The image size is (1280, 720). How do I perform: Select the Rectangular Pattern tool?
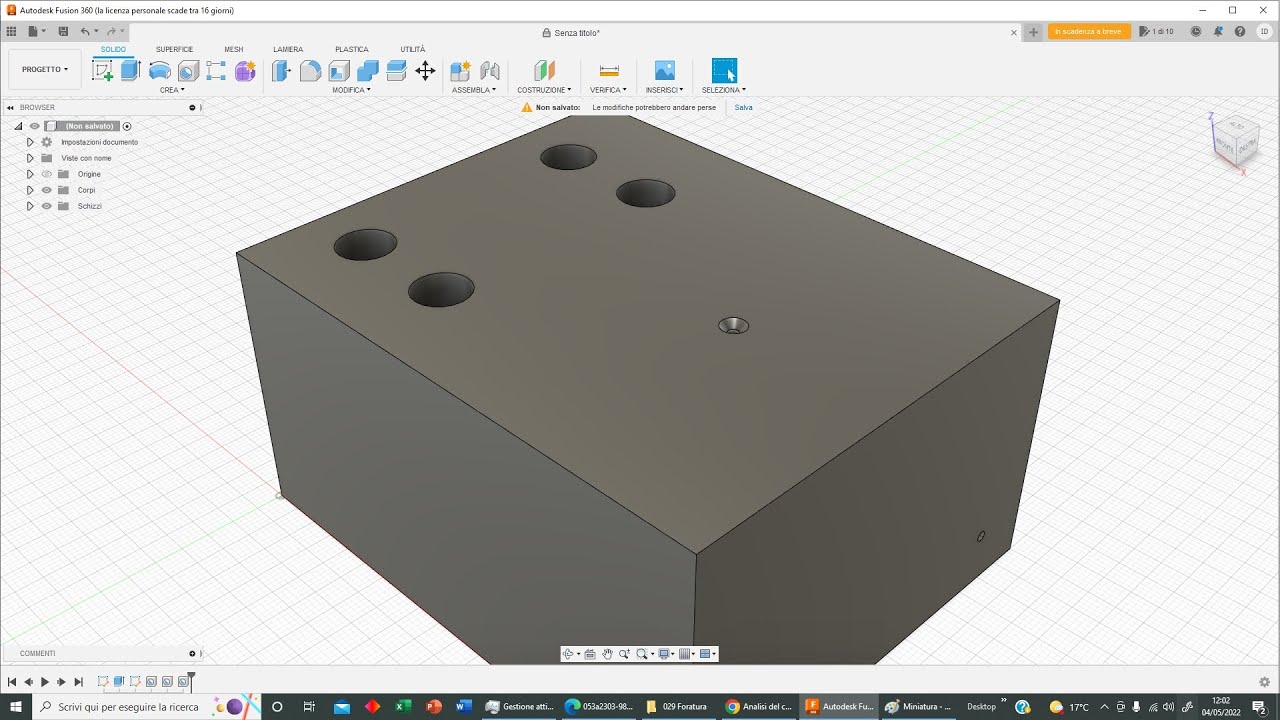(x=216, y=71)
